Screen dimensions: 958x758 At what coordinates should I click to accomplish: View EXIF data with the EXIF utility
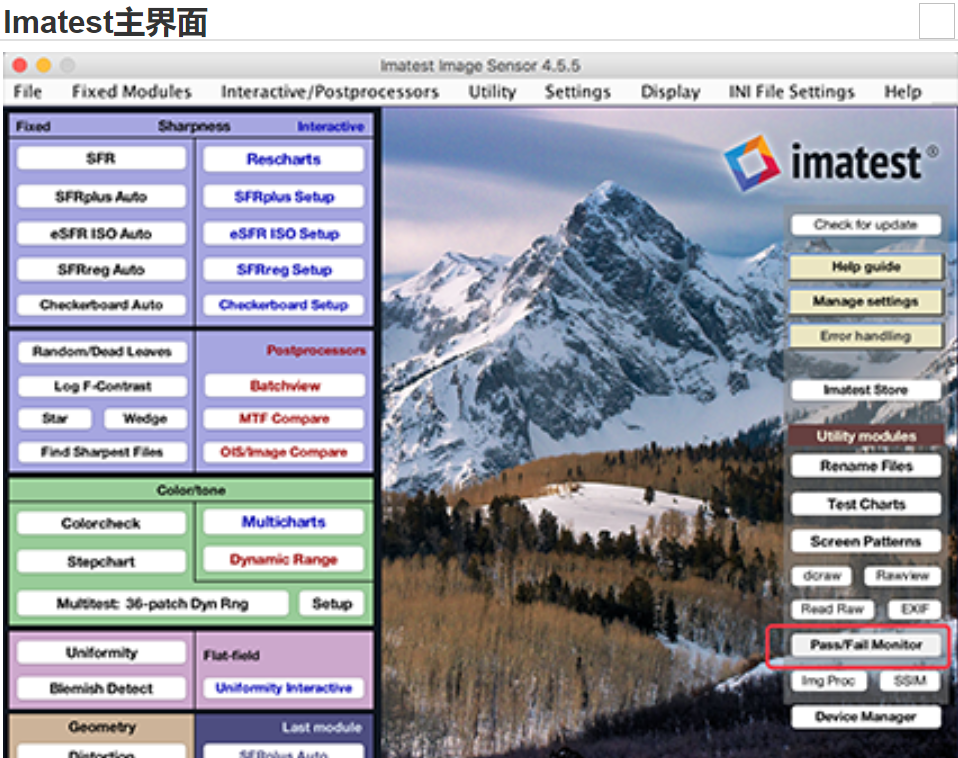[913, 609]
